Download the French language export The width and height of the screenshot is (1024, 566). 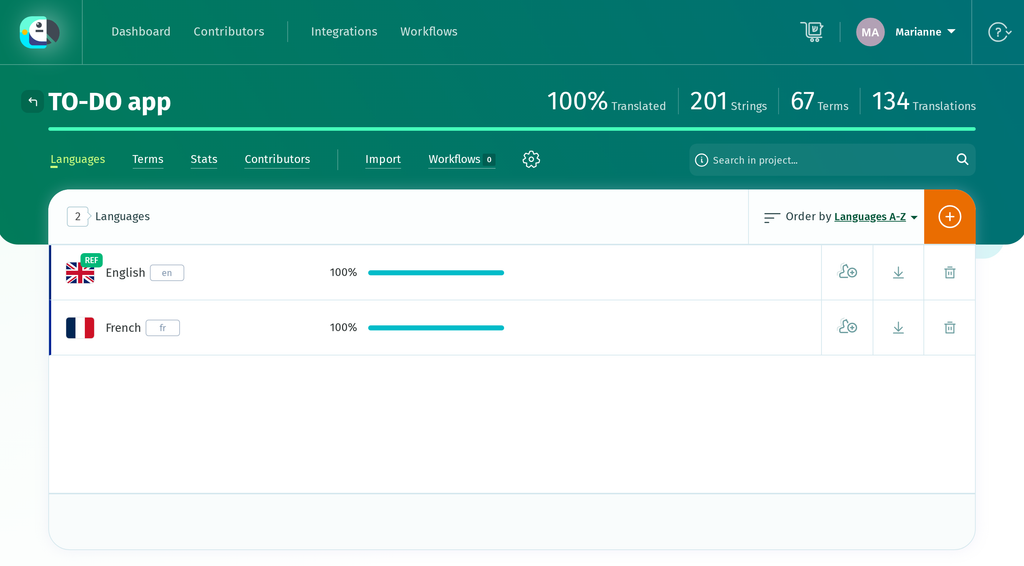coord(898,328)
